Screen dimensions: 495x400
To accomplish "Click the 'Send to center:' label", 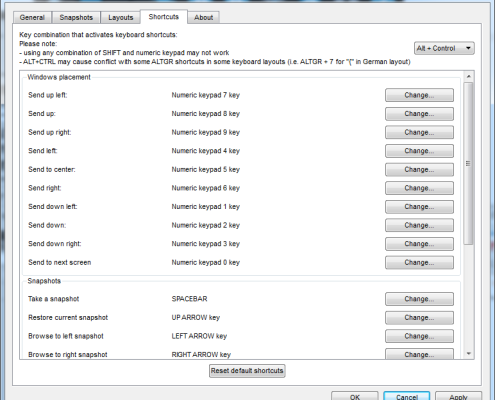I will pyautogui.click(x=52, y=169).
